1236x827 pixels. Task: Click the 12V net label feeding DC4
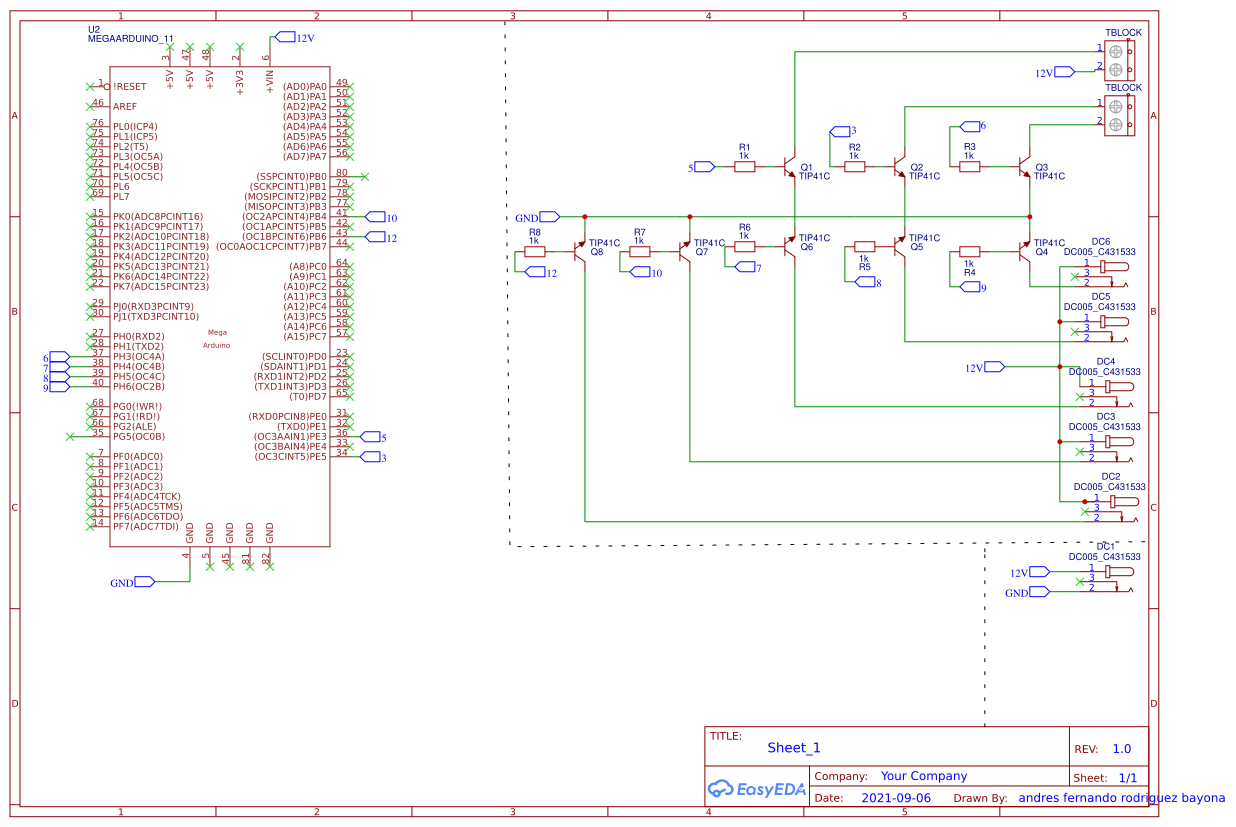pyautogui.click(x=992, y=366)
